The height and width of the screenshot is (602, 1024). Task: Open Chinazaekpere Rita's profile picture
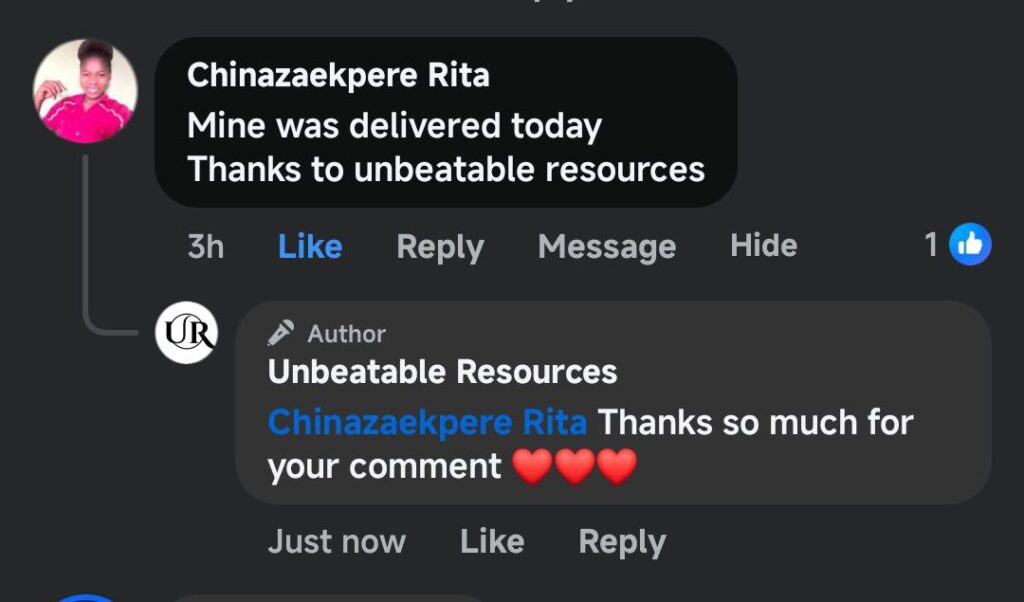(85, 91)
